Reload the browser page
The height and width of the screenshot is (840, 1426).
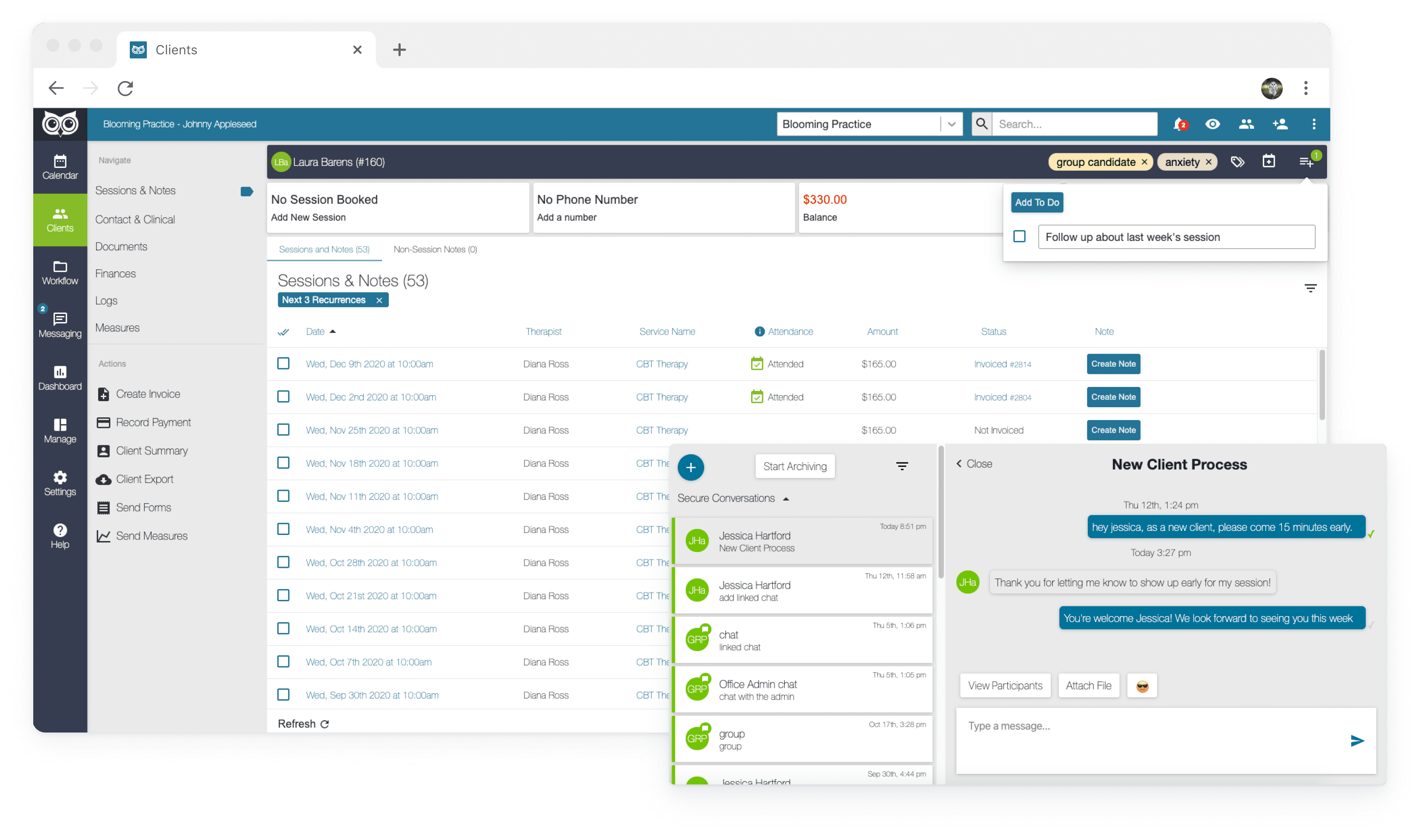pyautogui.click(x=126, y=88)
